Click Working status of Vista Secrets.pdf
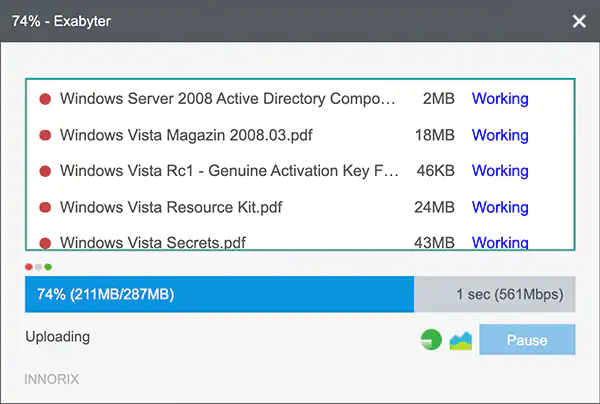This screenshot has height=404, width=600. (500, 243)
